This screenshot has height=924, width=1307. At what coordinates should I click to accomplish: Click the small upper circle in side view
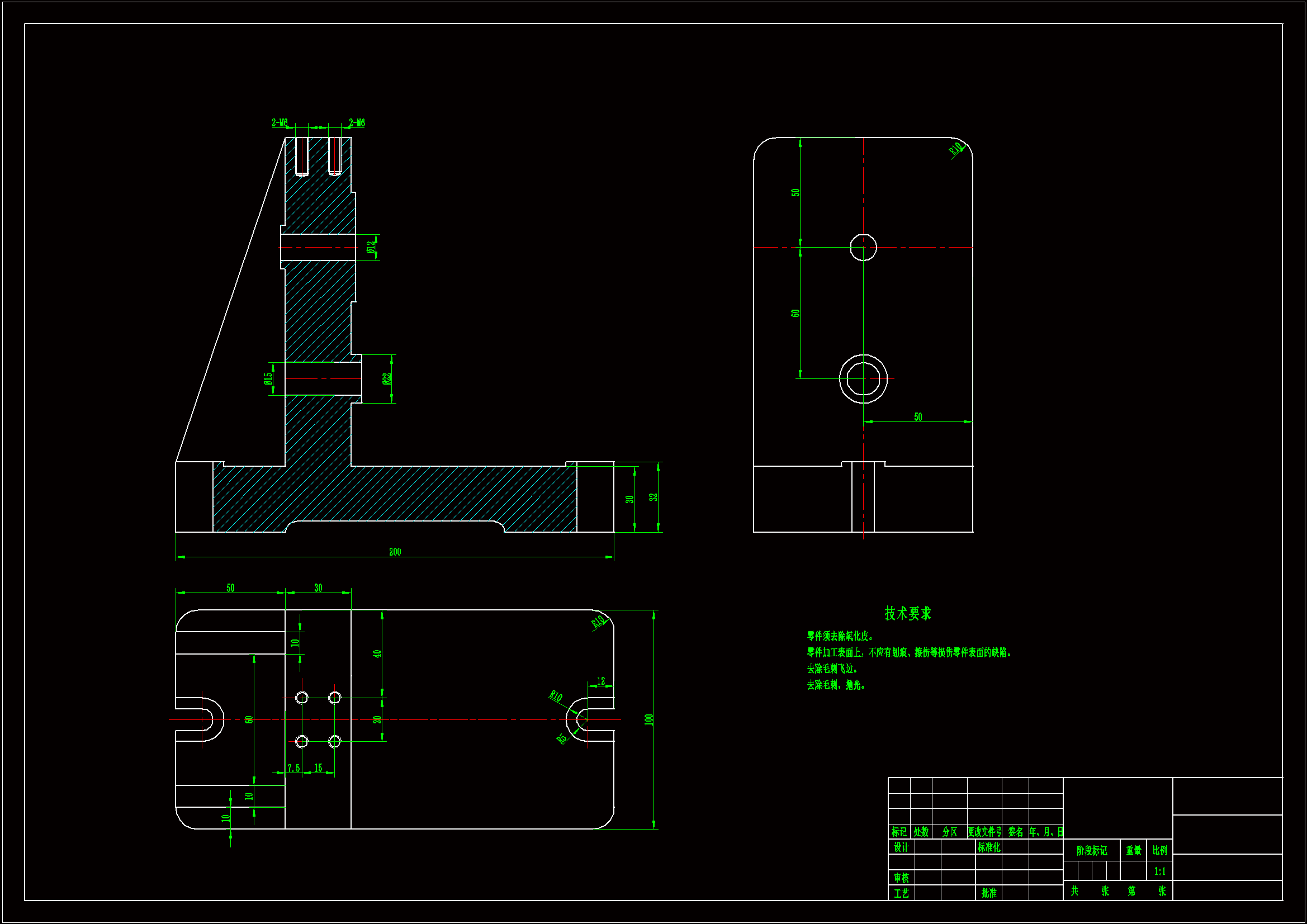(863, 248)
